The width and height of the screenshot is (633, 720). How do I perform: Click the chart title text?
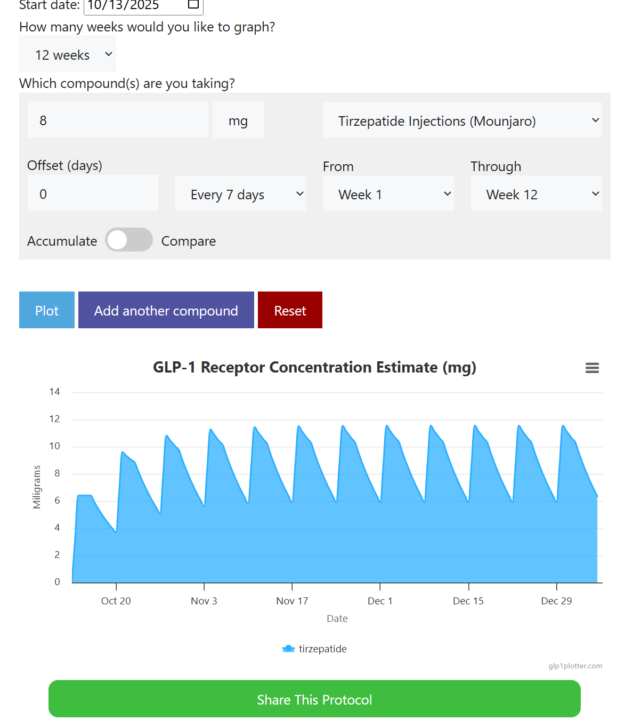(x=314, y=367)
